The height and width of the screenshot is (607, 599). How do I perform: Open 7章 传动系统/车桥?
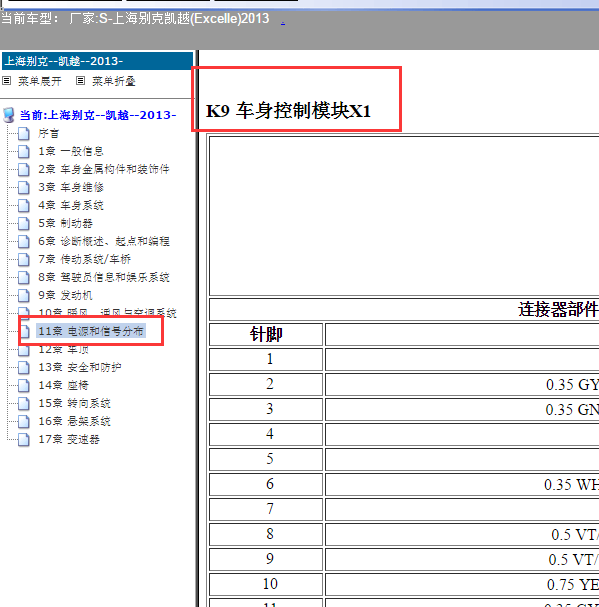click(x=84, y=259)
